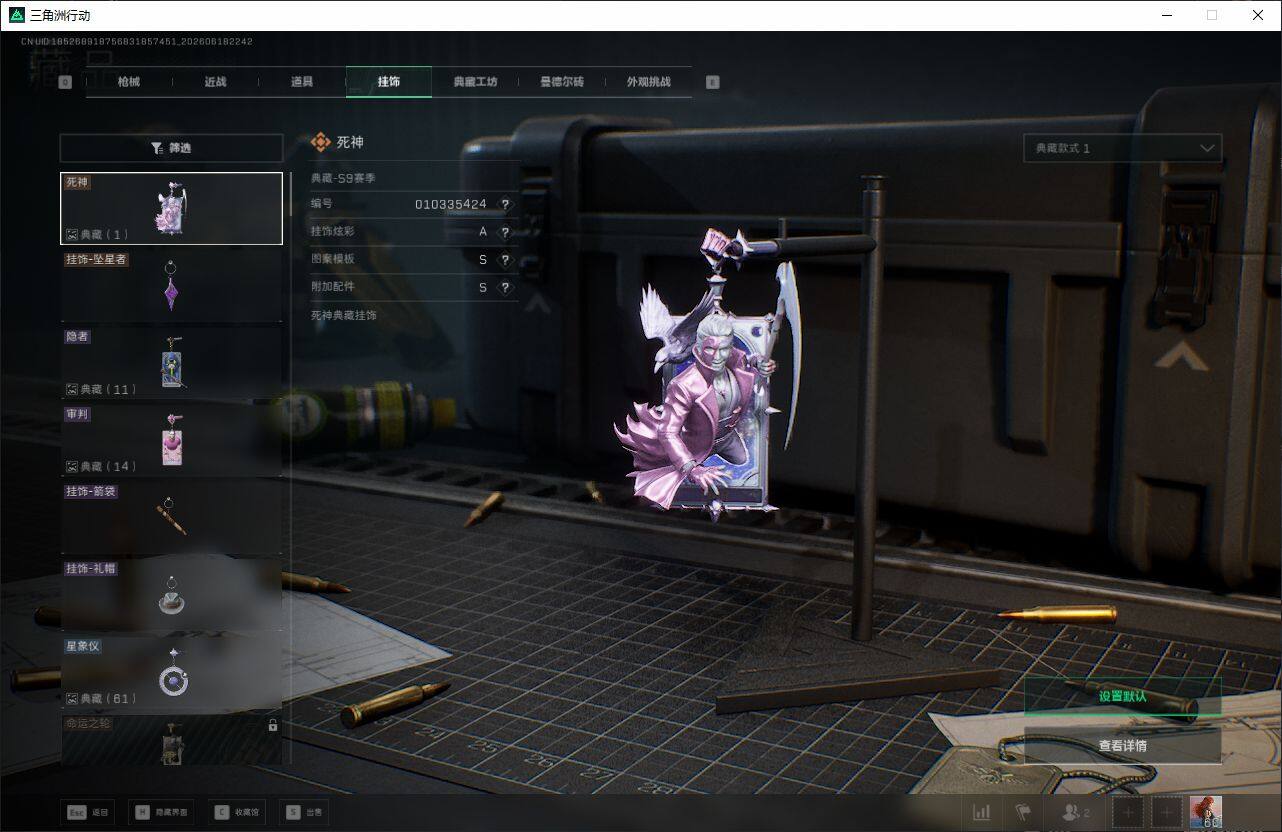The image size is (1282, 832).
Task: Open the 筛选 filter button
Action: pos(171,148)
